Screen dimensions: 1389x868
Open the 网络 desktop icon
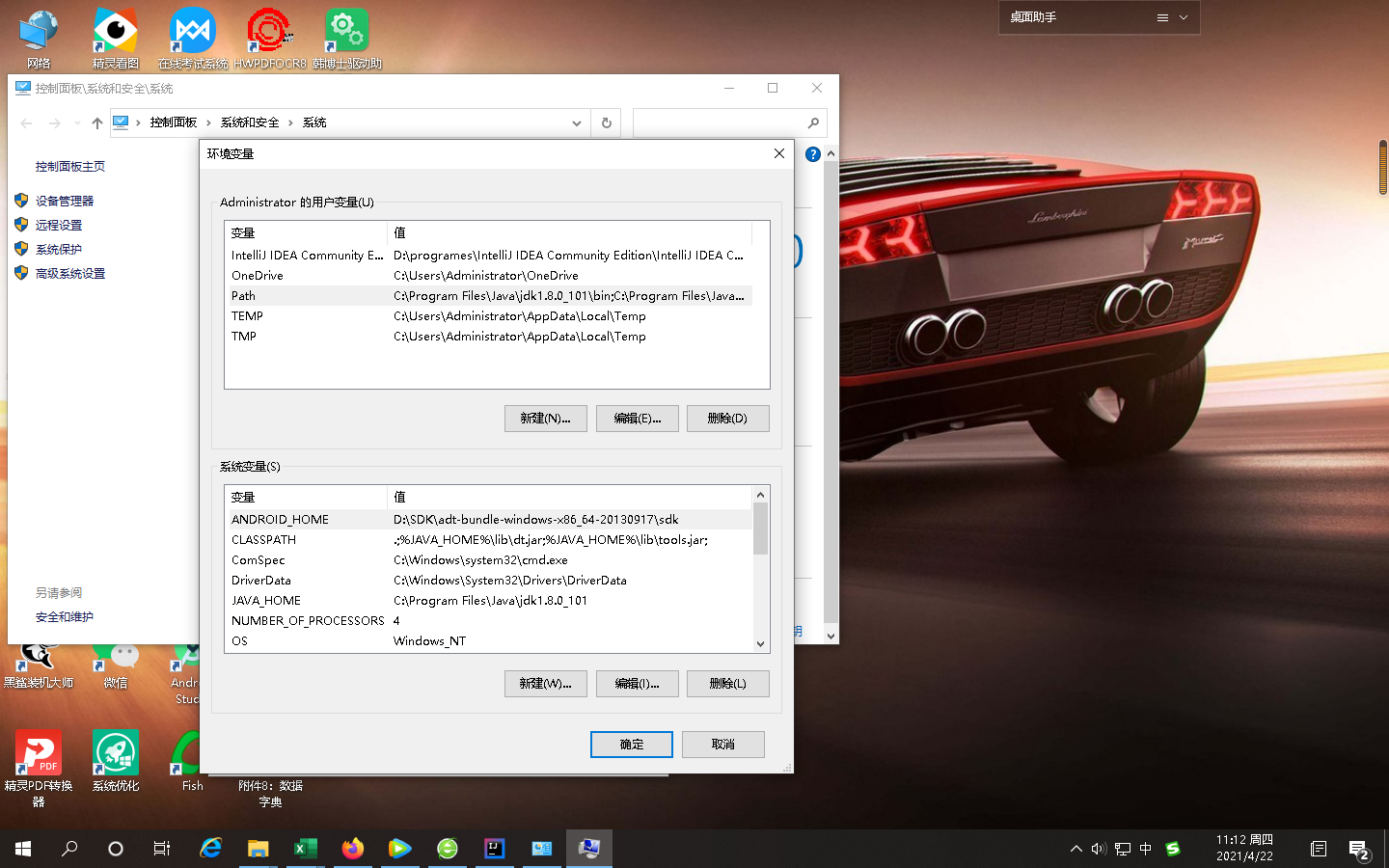39,39
